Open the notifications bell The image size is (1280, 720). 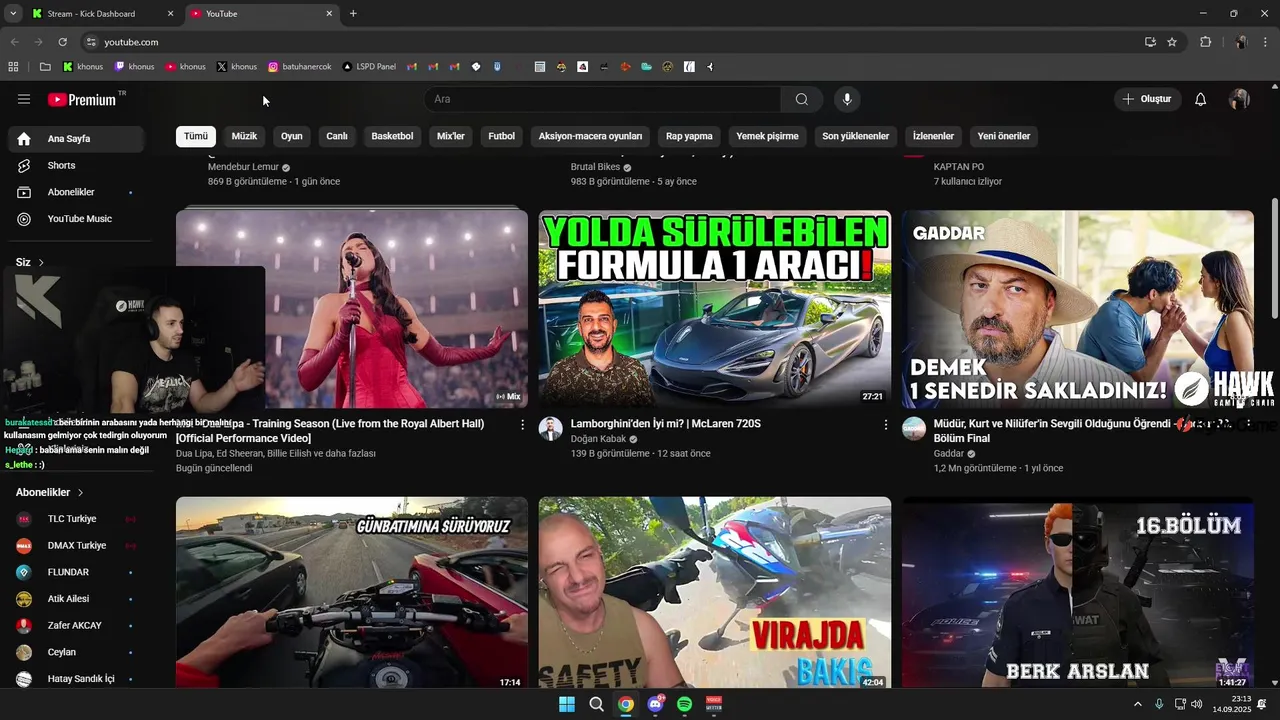1201,99
